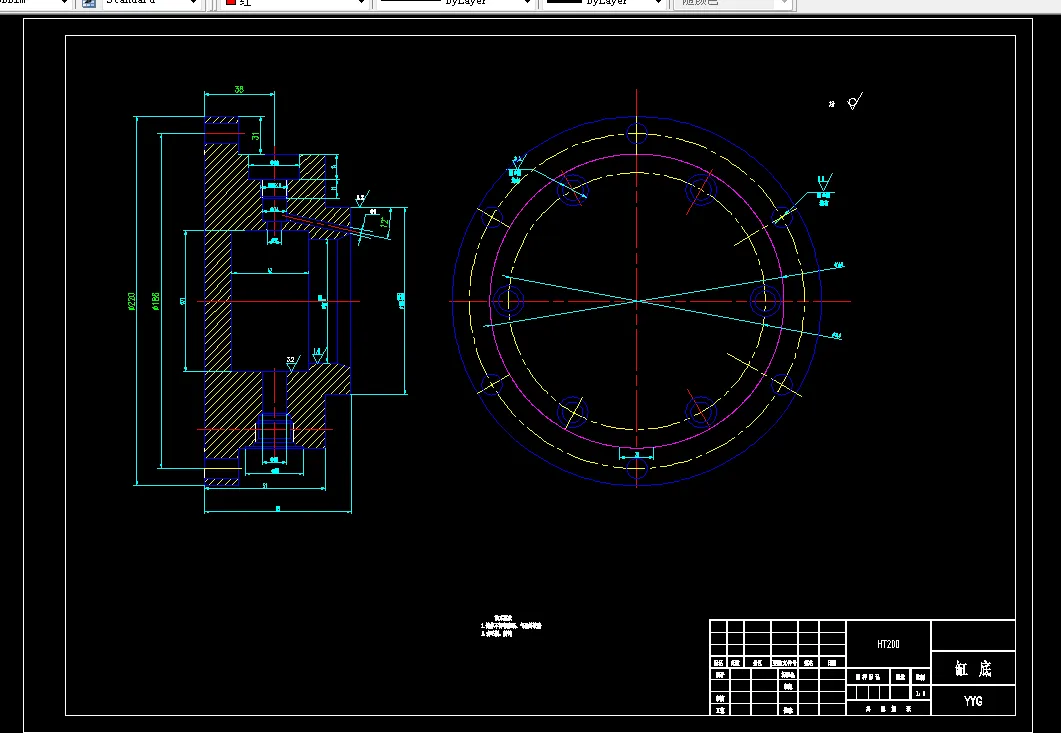Select the ø220 diameter dimension text
The width and height of the screenshot is (1061, 733).
pos(131,301)
